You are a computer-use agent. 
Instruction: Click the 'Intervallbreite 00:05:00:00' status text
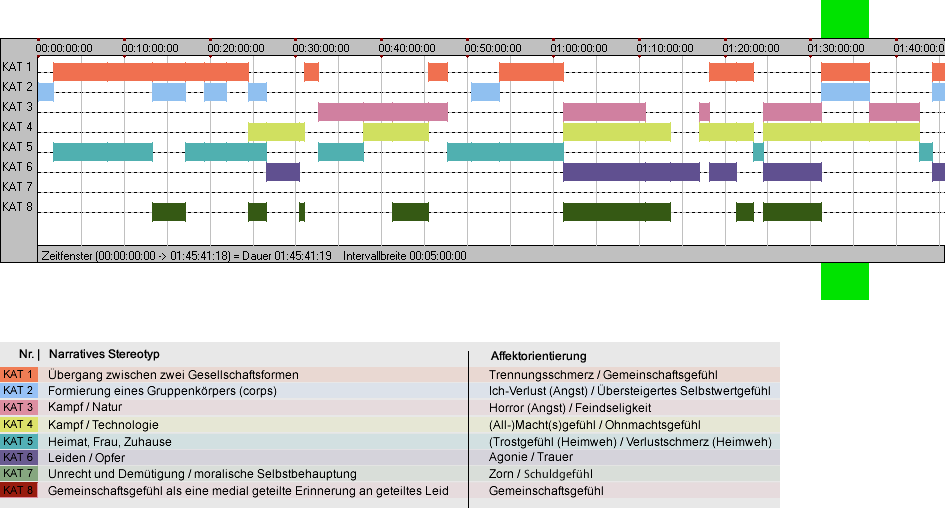[405, 256]
